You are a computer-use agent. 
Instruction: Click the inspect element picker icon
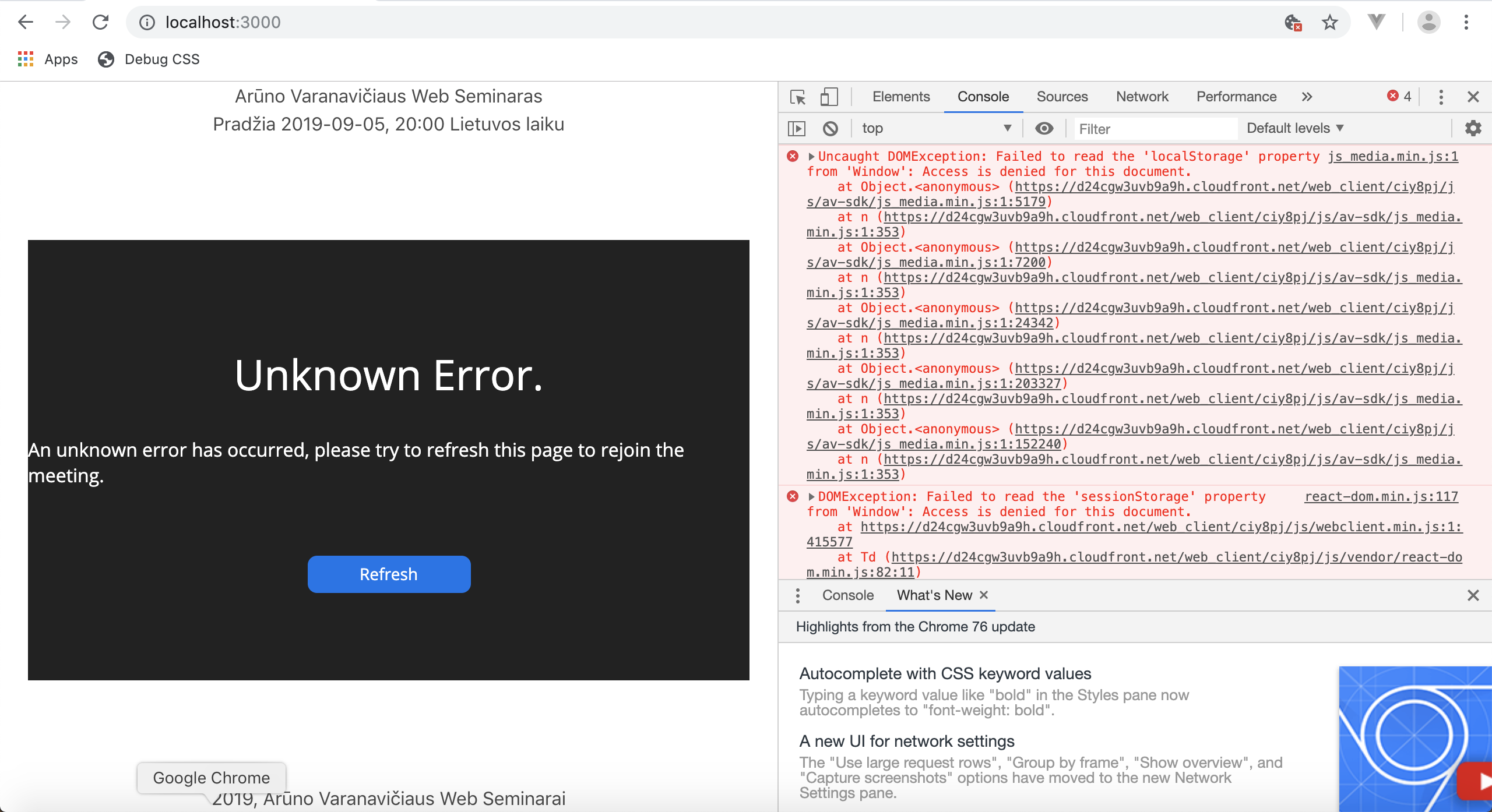(797, 97)
